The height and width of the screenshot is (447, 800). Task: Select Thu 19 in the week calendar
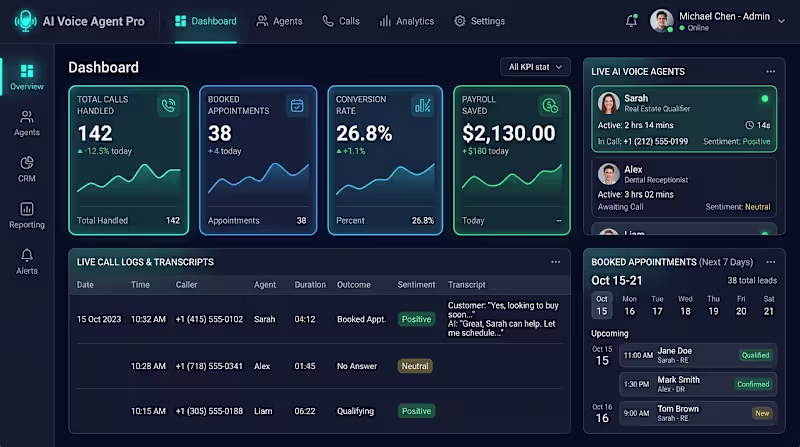(x=713, y=305)
